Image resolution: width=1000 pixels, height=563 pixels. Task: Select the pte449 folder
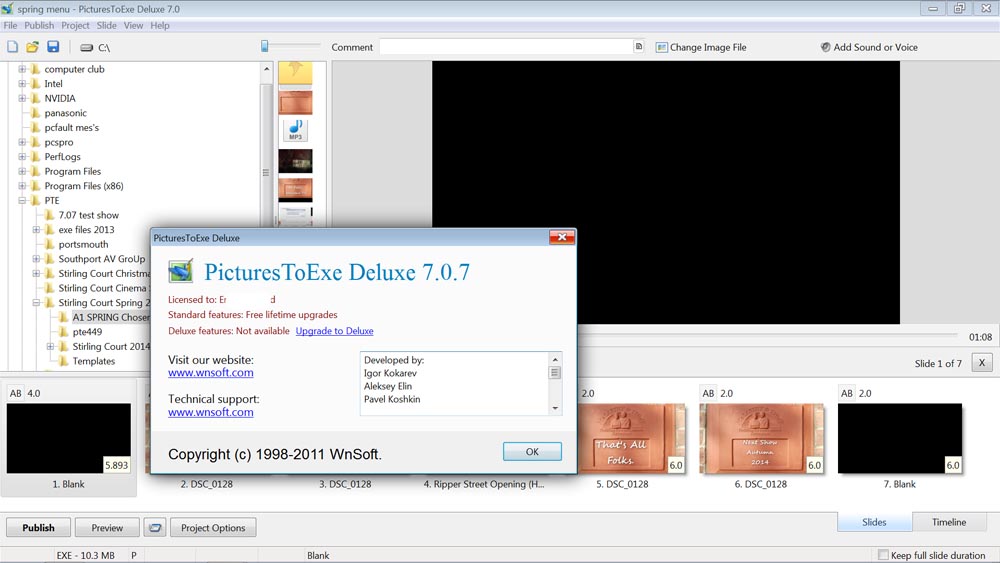(87, 332)
